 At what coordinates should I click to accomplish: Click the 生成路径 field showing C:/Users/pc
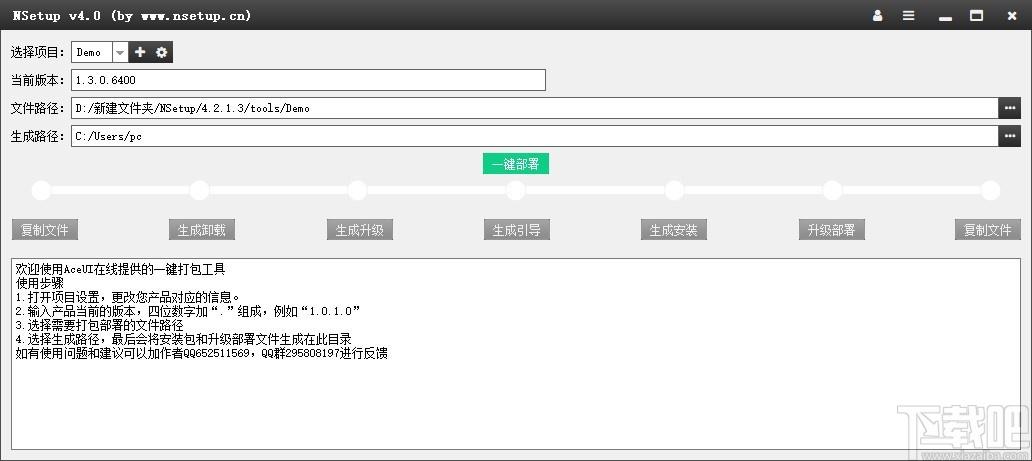click(534, 136)
